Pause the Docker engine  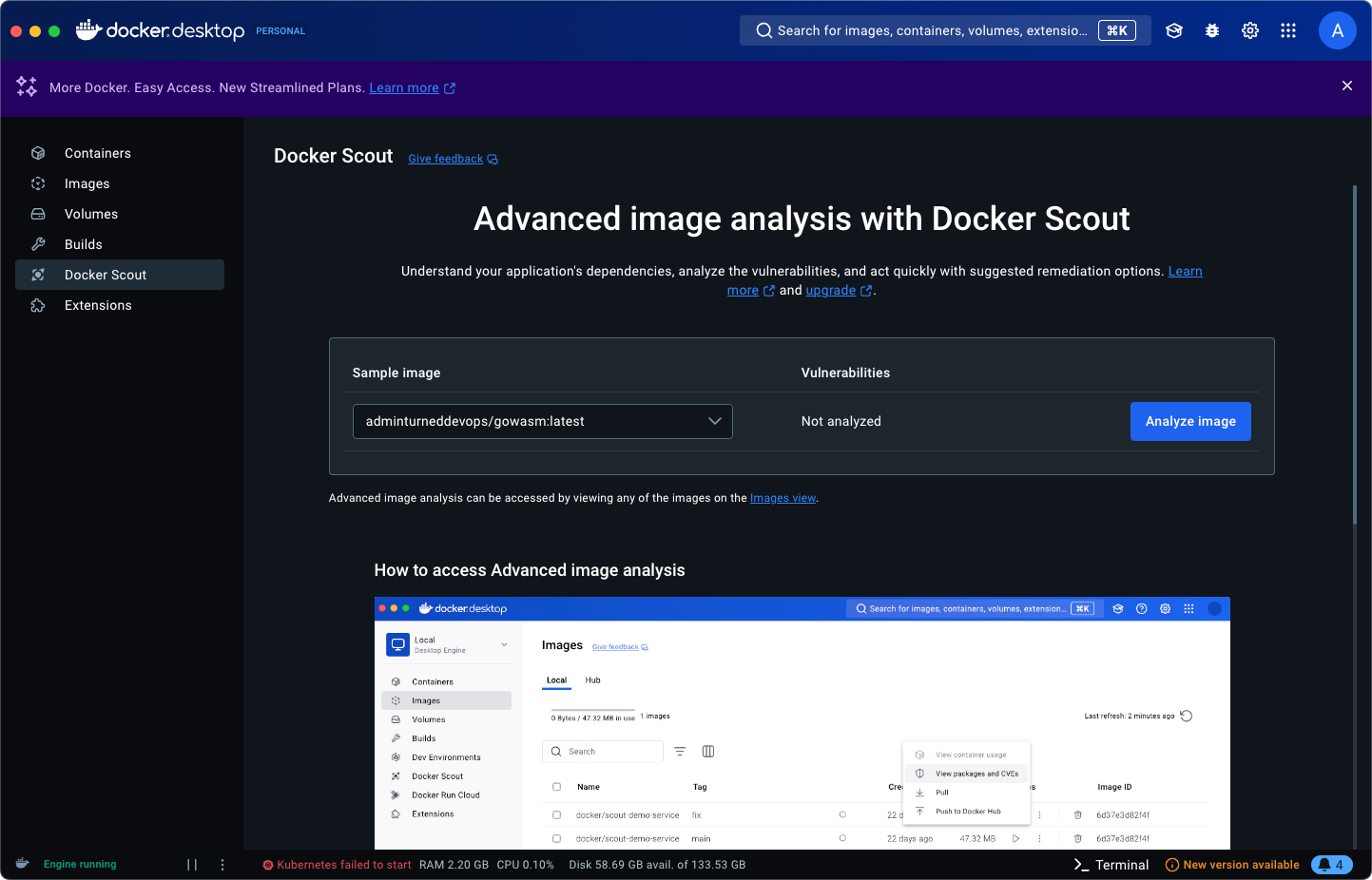coord(192,865)
